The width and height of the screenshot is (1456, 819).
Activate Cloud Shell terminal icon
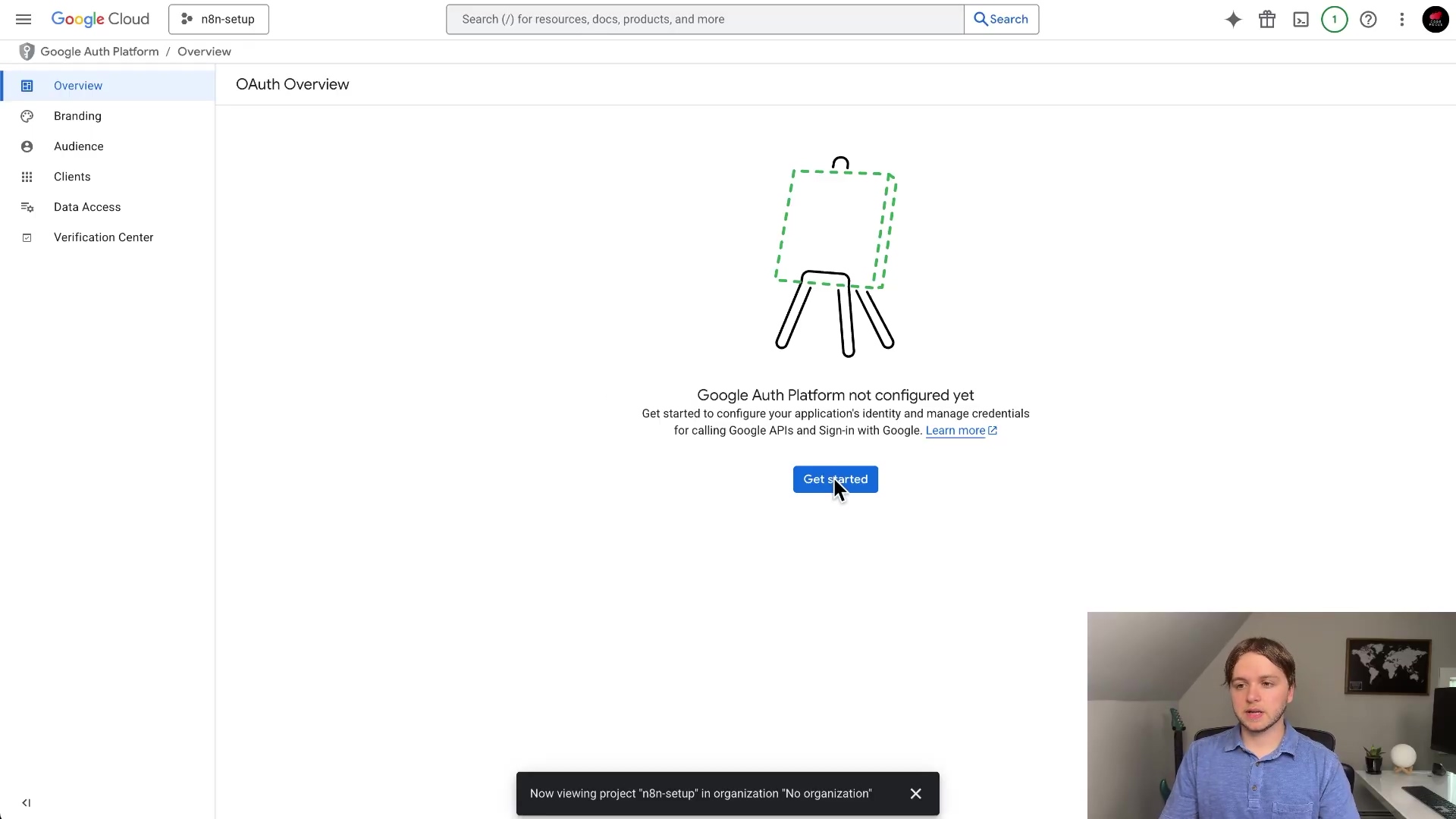tap(1301, 20)
